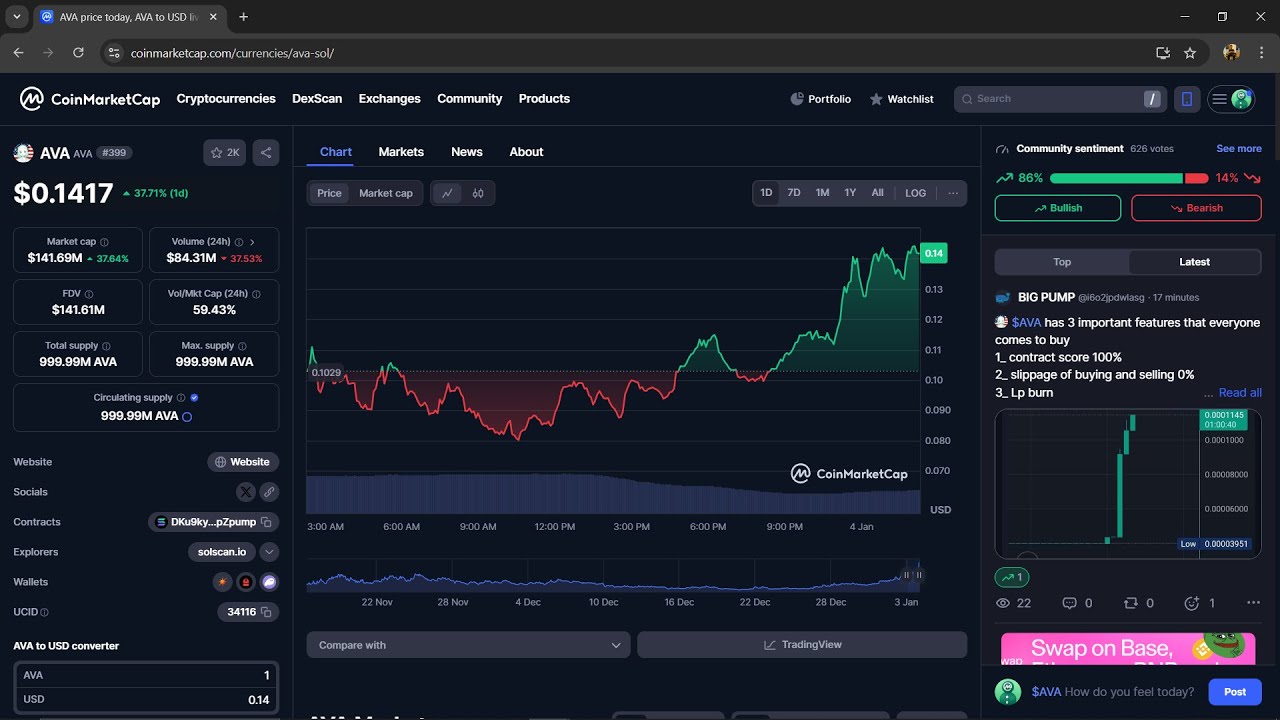Viewport: 1280px width, 720px height.
Task: Expand Volume (24h) details chevron
Action: 252,242
